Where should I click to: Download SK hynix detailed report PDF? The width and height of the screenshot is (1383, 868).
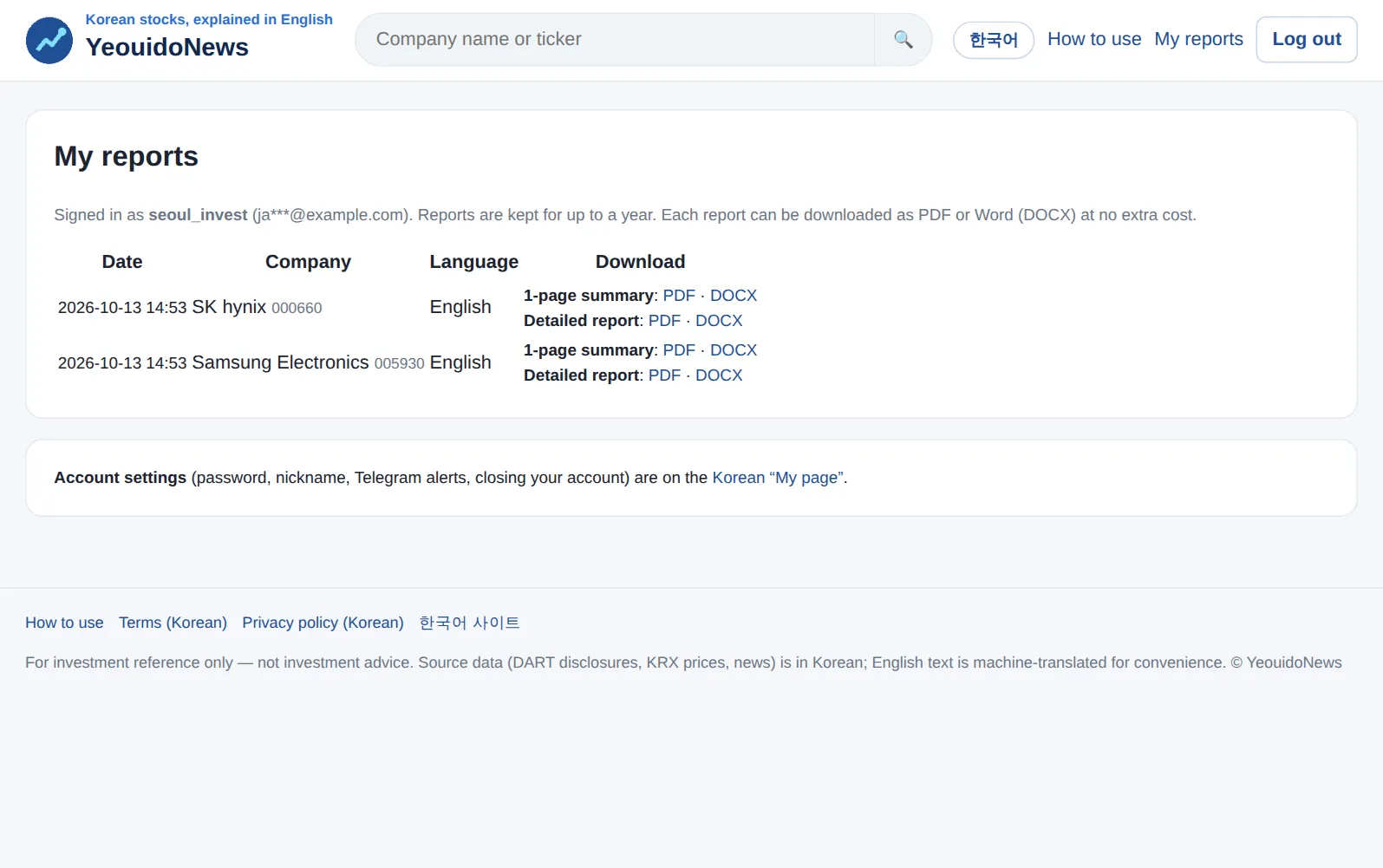pyautogui.click(x=664, y=321)
